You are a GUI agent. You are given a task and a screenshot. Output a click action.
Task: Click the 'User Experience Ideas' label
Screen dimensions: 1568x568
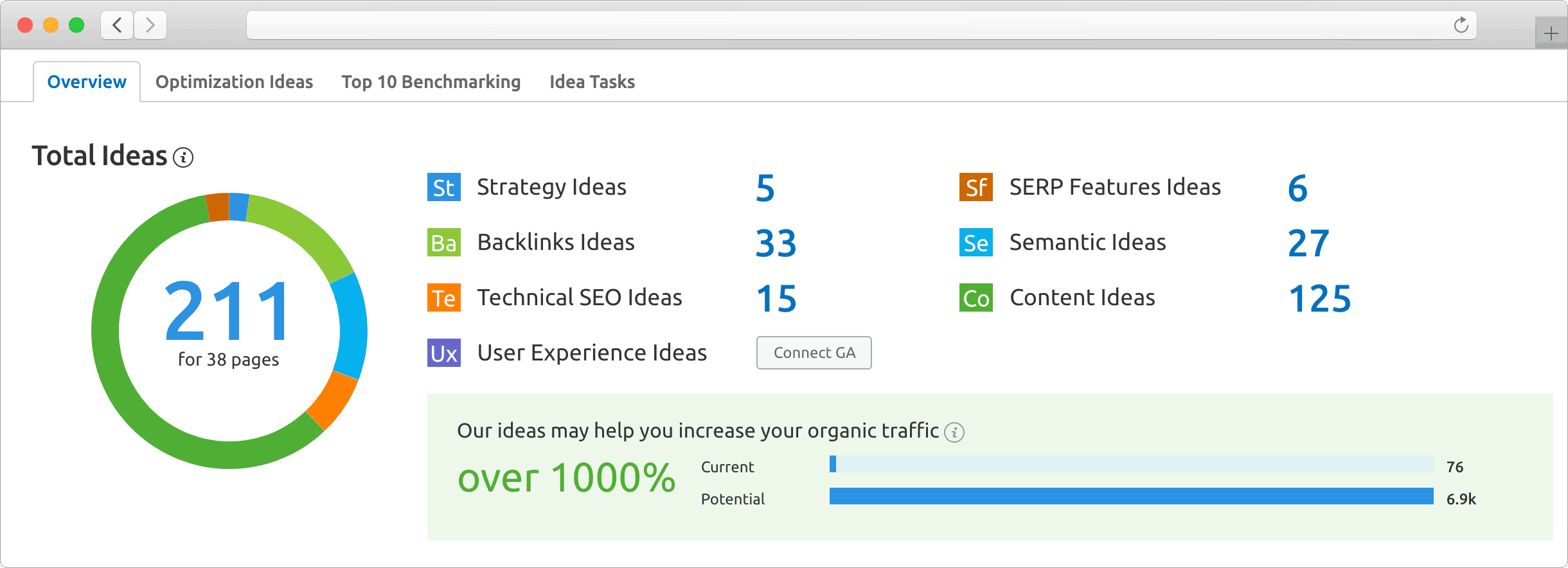[592, 353]
